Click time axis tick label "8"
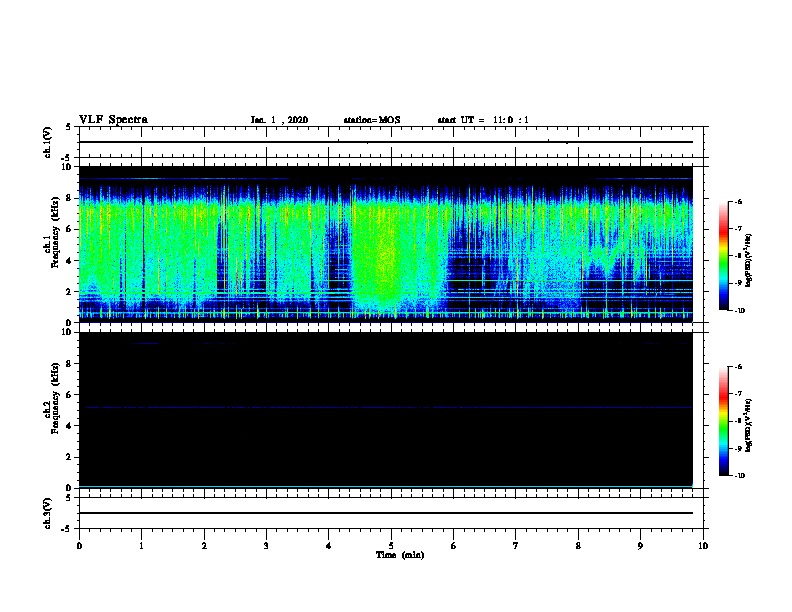 click(x=578, y=546)
